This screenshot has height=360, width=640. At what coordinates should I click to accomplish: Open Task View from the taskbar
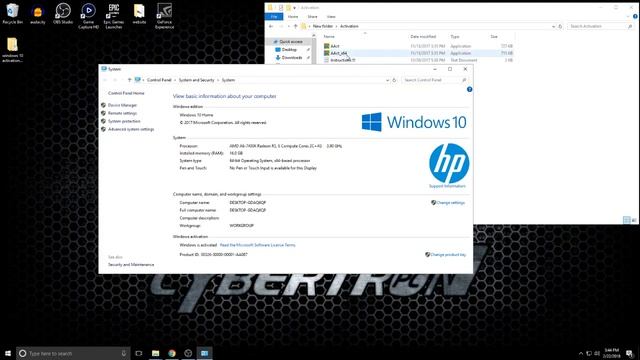pyautogui.click(x=139, y=353)
